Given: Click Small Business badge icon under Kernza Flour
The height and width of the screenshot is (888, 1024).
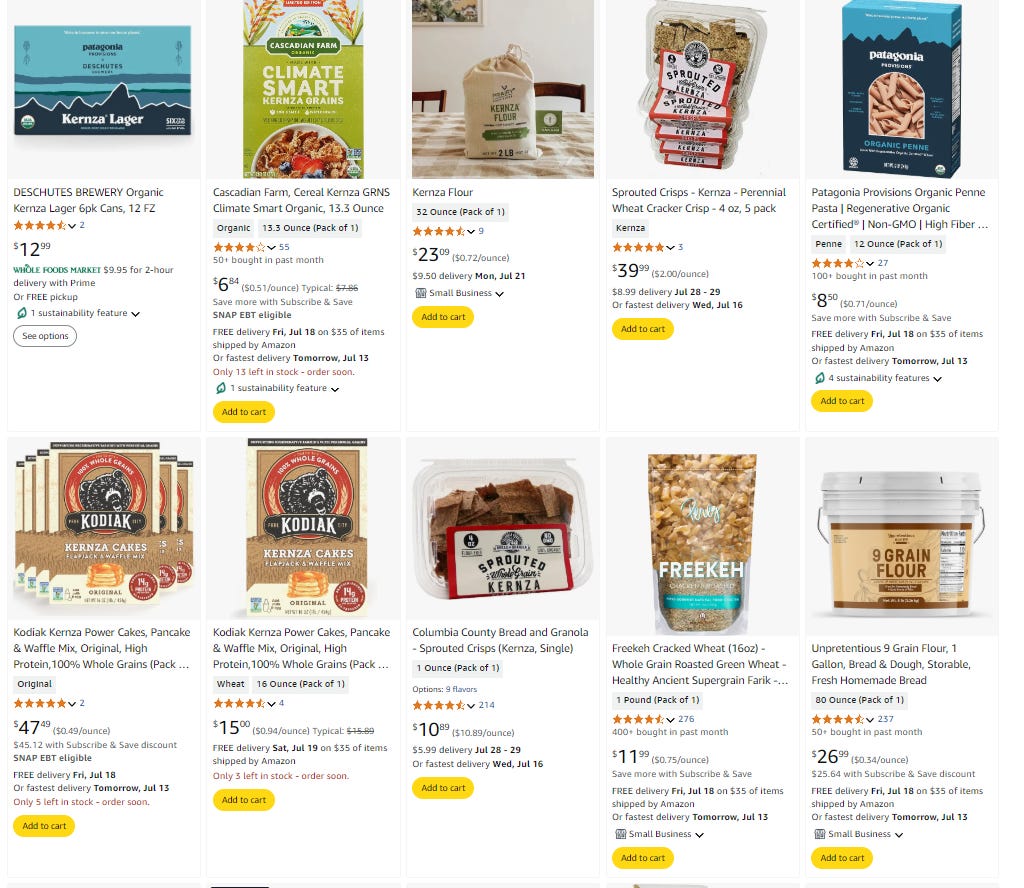Looking at the screenshot, I should tap(421, 293).
